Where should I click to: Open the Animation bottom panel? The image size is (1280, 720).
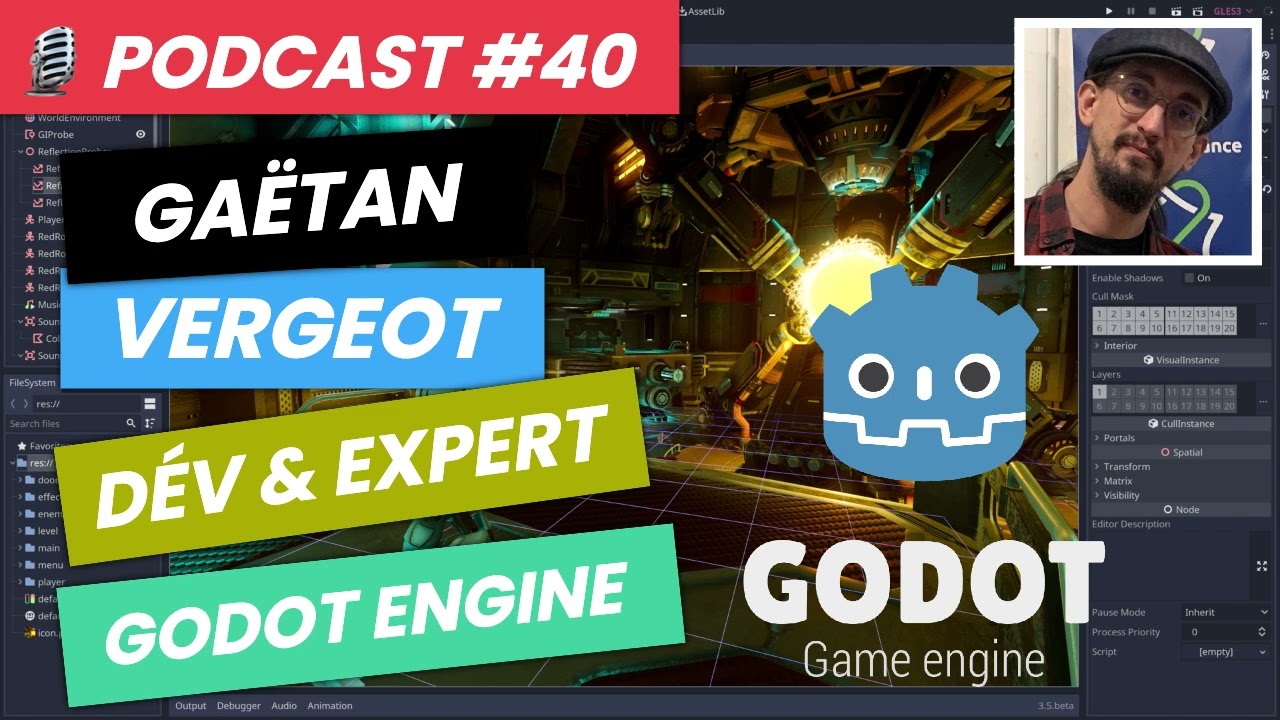[330, 706]
